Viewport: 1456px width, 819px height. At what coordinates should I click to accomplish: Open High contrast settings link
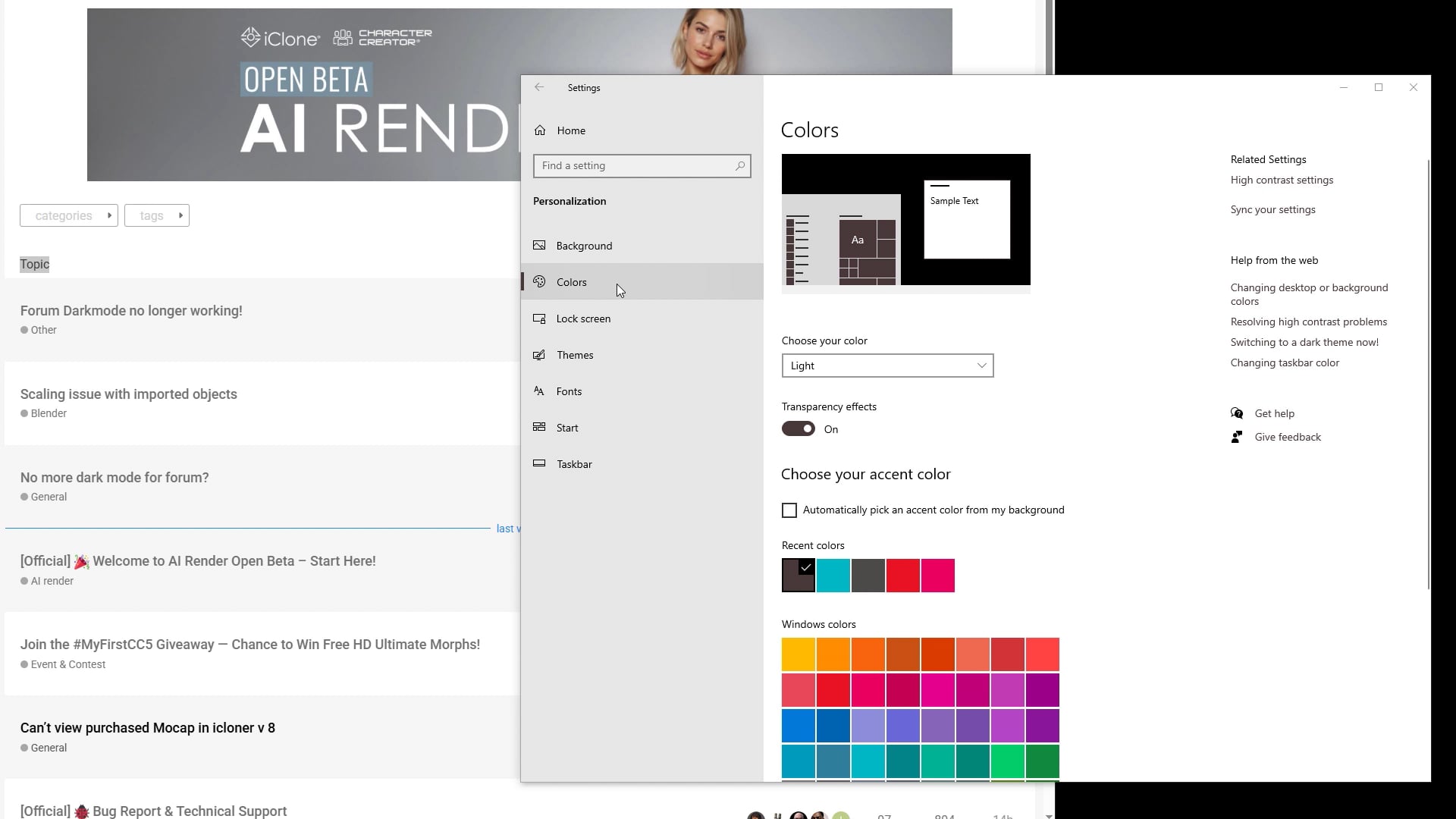[1282, 180]
